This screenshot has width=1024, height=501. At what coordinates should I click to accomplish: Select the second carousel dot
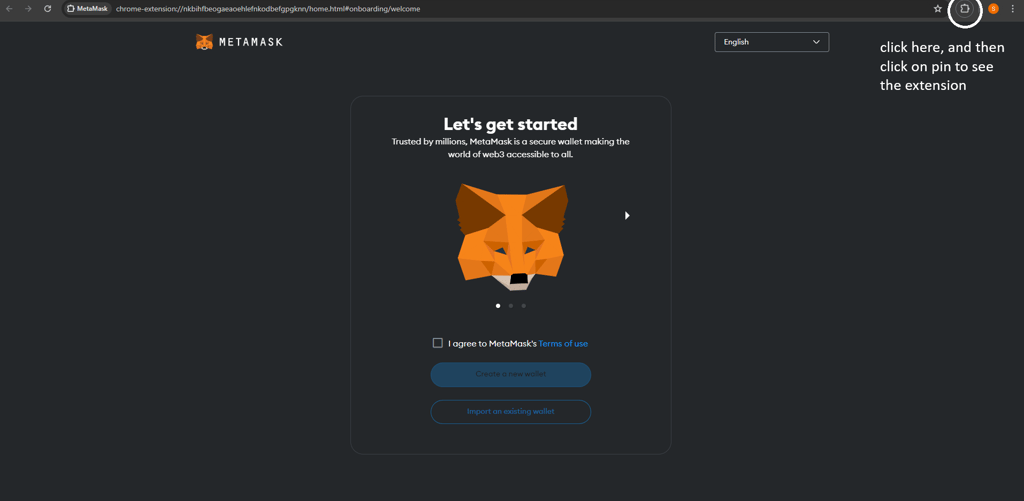pos(511,306)
